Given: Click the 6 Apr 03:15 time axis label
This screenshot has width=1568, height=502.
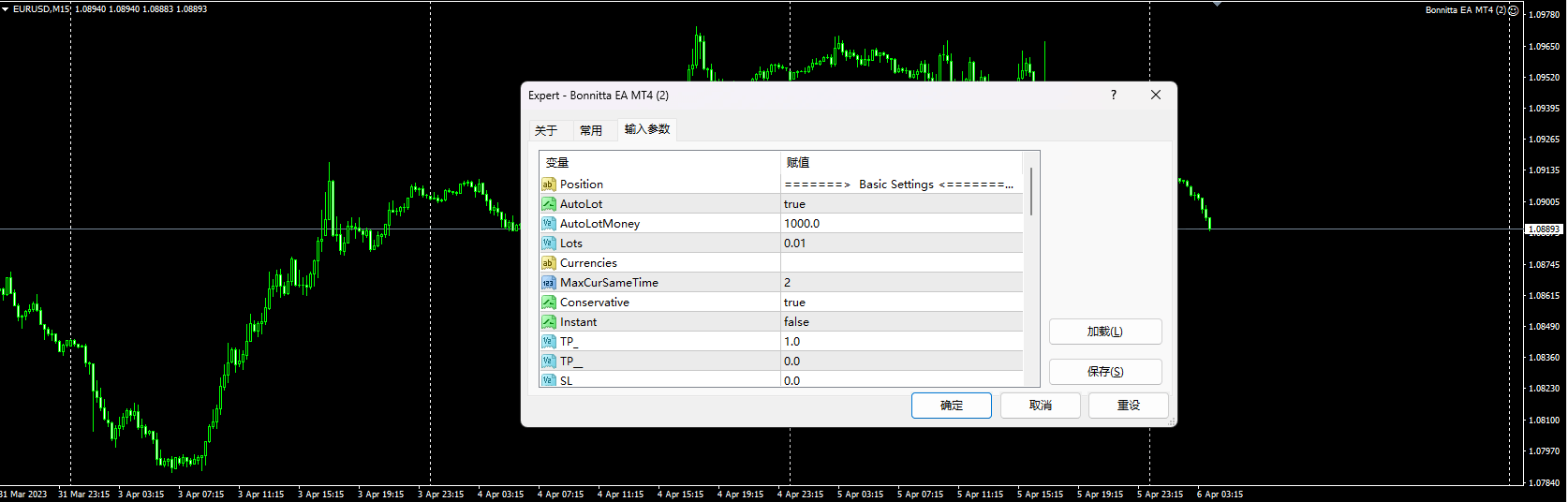Looking at the screenshot, I should coord(1220,495).
